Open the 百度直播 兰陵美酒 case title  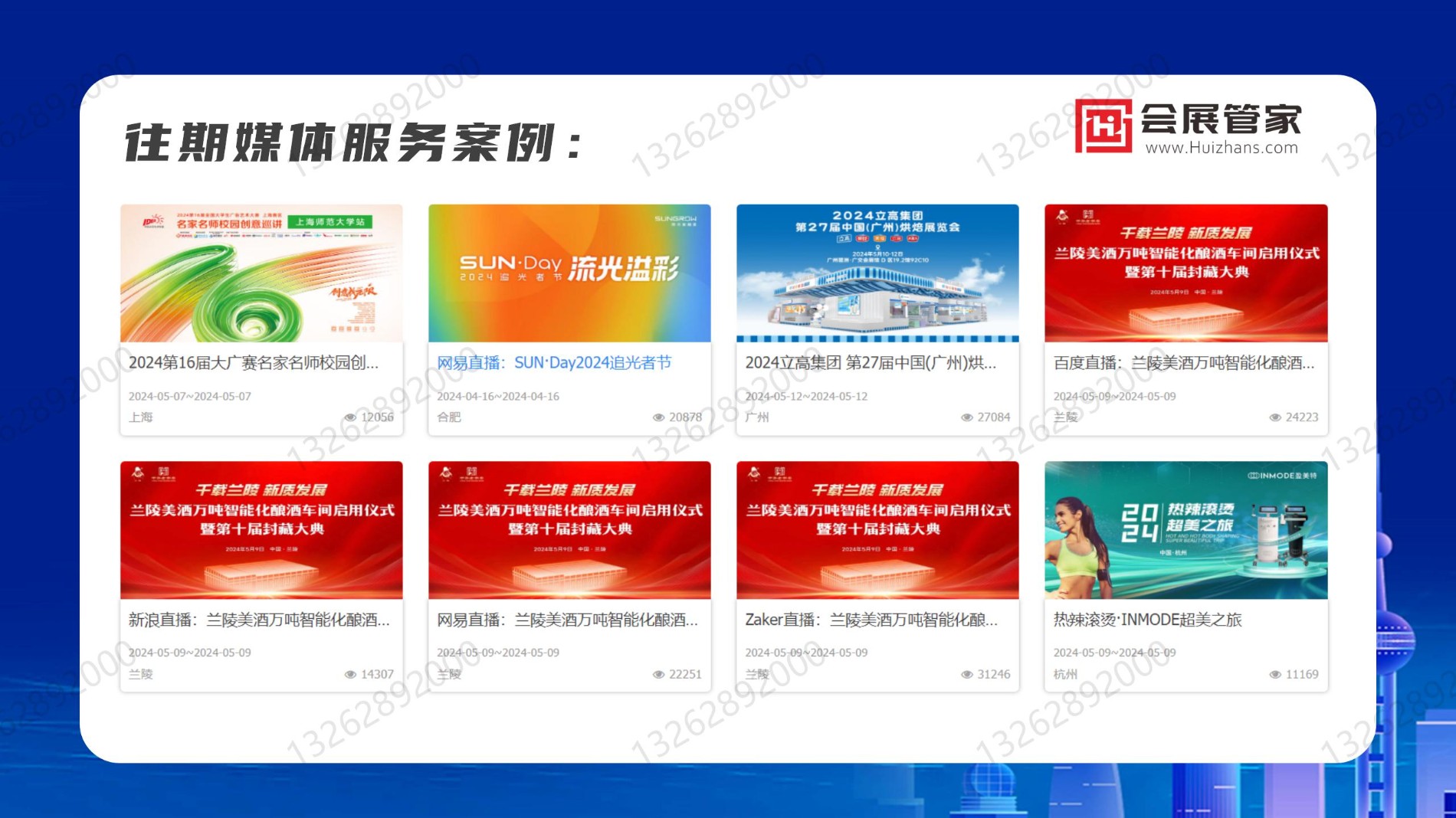click(x=1183, y=363)
